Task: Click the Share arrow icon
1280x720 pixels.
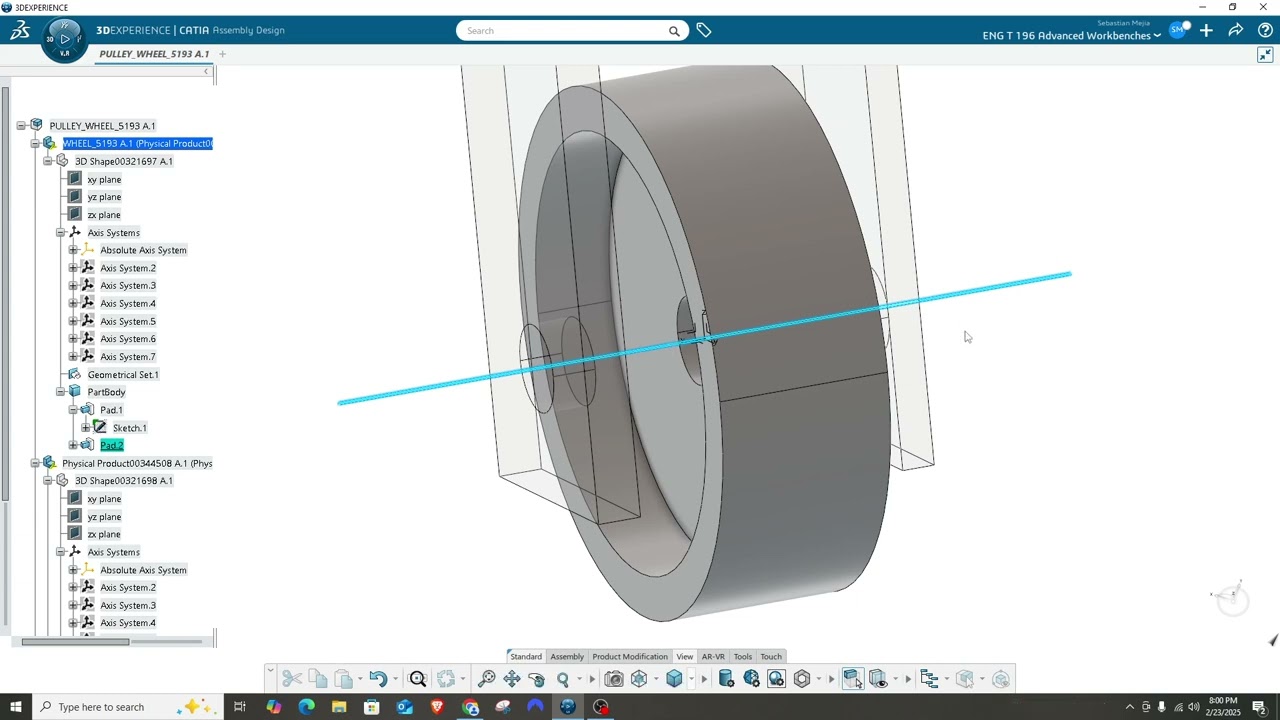Action: coord(1236,31)
